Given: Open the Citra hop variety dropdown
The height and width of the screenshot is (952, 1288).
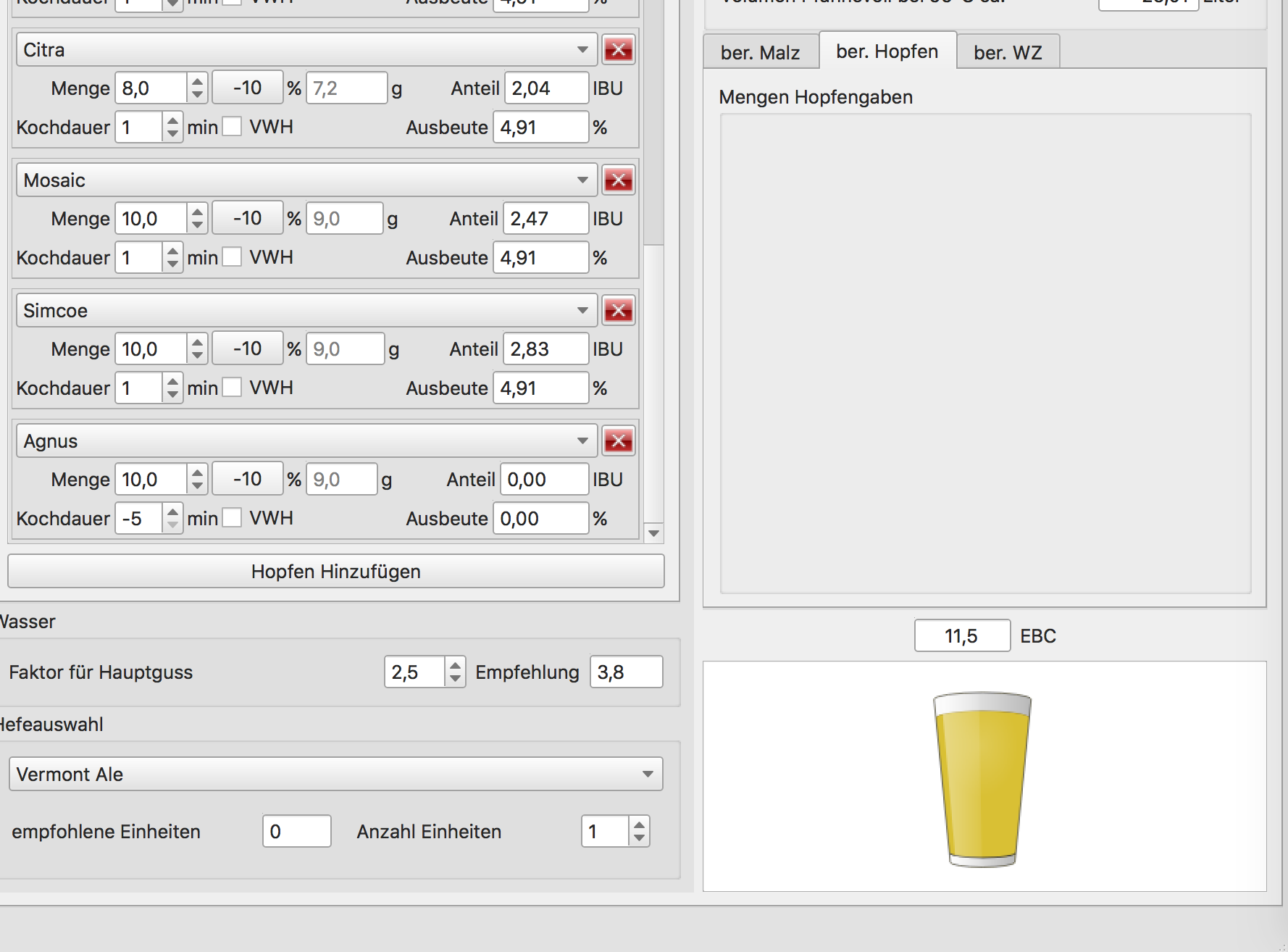Looking at the screenshot, I should (x=306, y=50).
